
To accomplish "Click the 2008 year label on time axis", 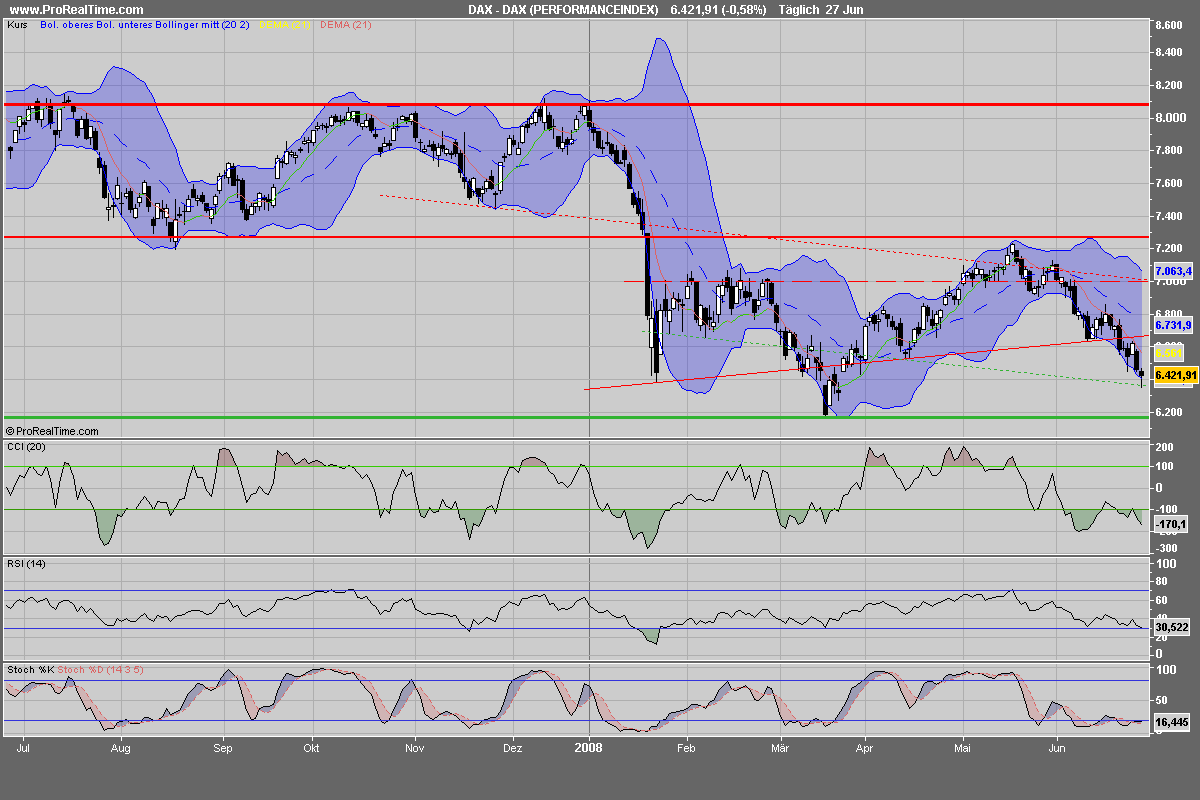I will (x=590, y=746).
